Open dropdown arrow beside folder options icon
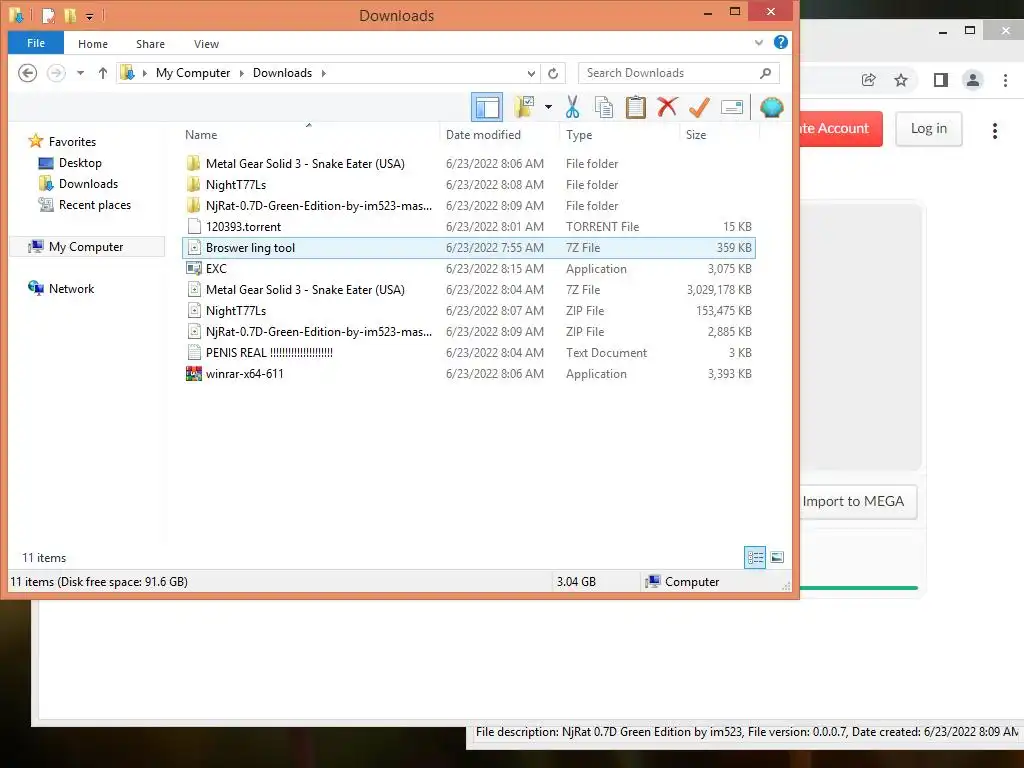 [x=548, y=107]
